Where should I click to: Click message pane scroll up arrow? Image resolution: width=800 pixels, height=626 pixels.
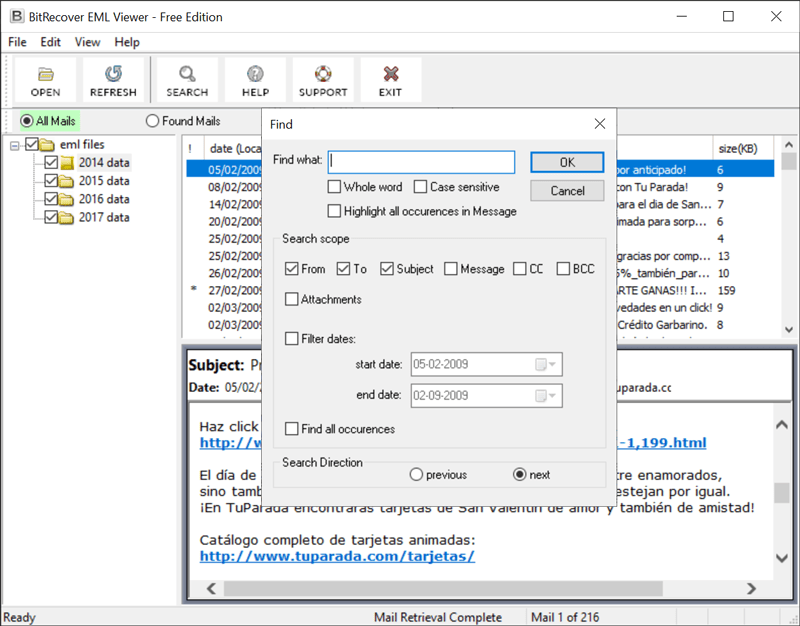(782, 424)
